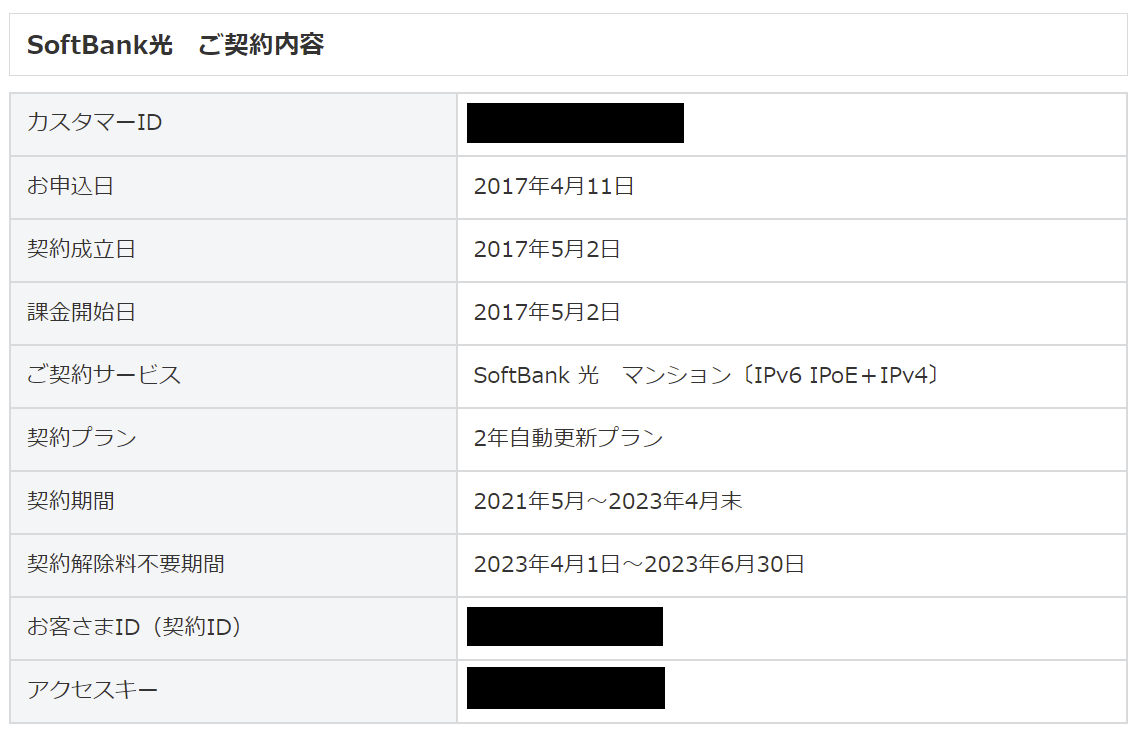
Task: Click the 課金開始日 value 2017年5月2日
Action: (547, 312)
